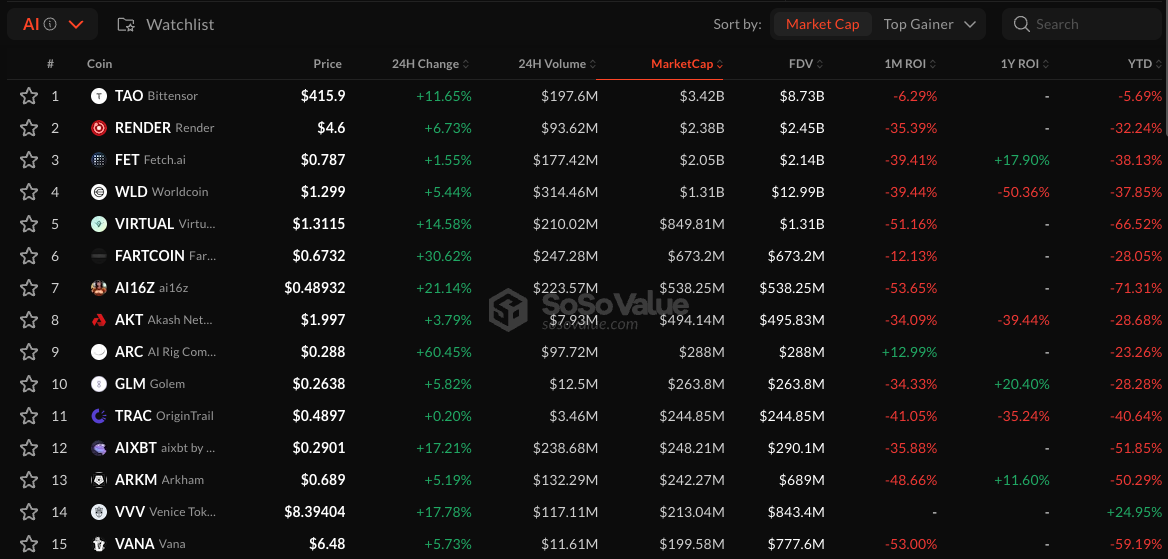Open the VIRTUAL coin link
The height and width of the screenshot is (559, 1168).
[x=144, y=224]
